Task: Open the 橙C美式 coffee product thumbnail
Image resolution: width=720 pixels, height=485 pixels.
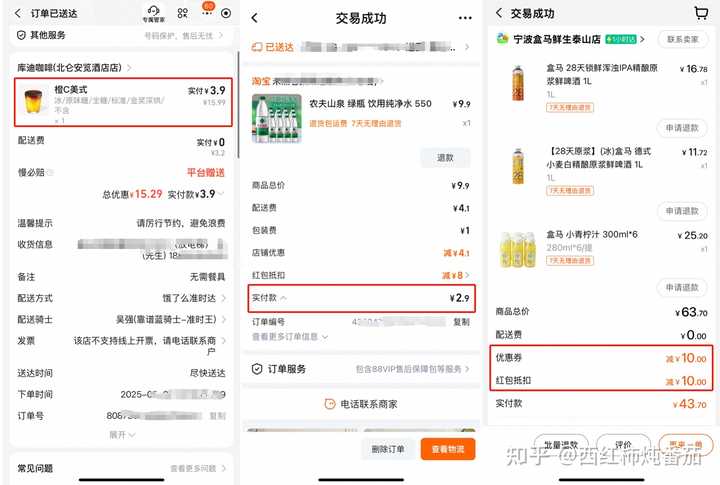Action: [x=35, y=102]
